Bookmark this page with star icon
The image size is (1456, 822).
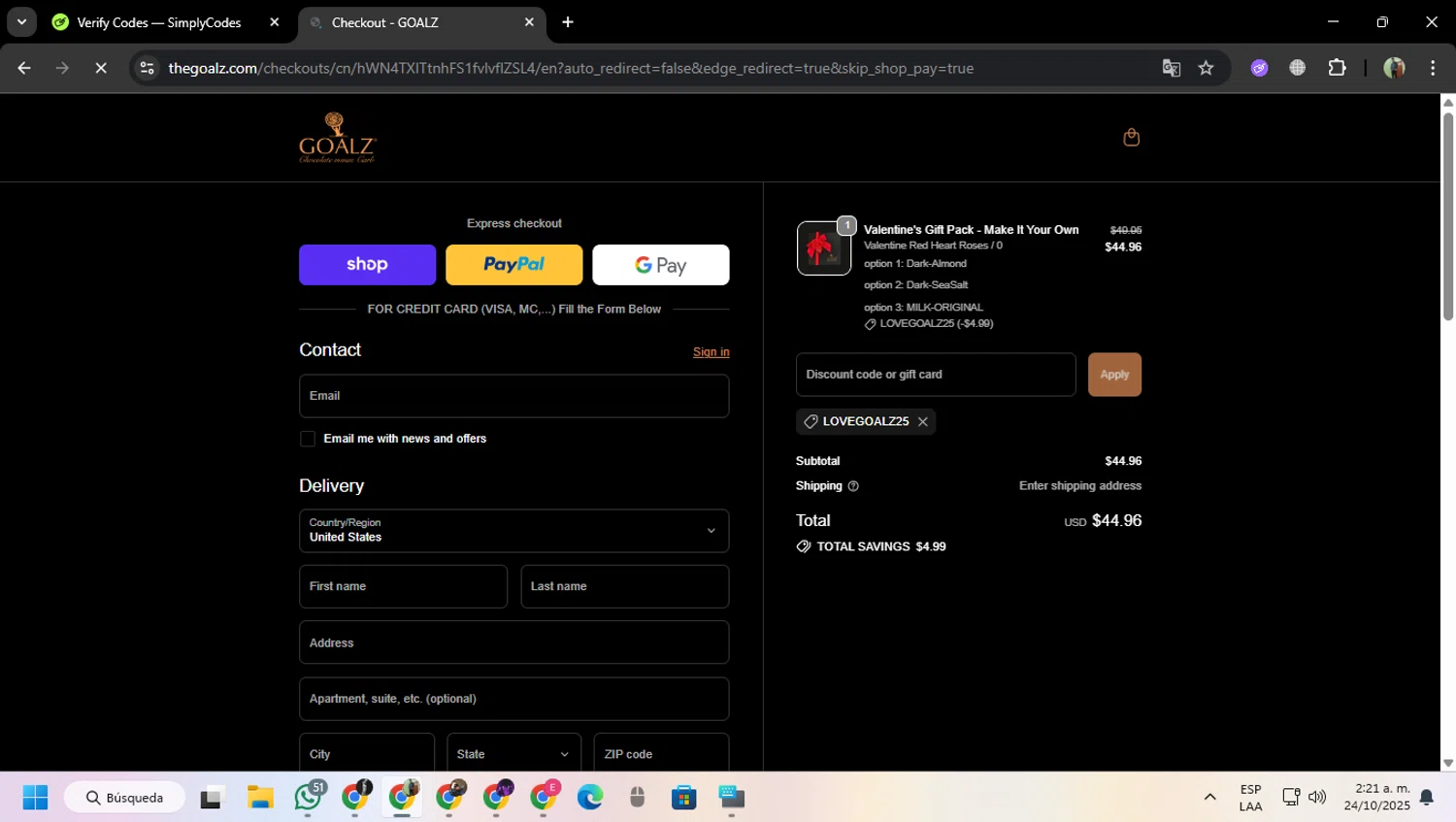[1206, 68]
